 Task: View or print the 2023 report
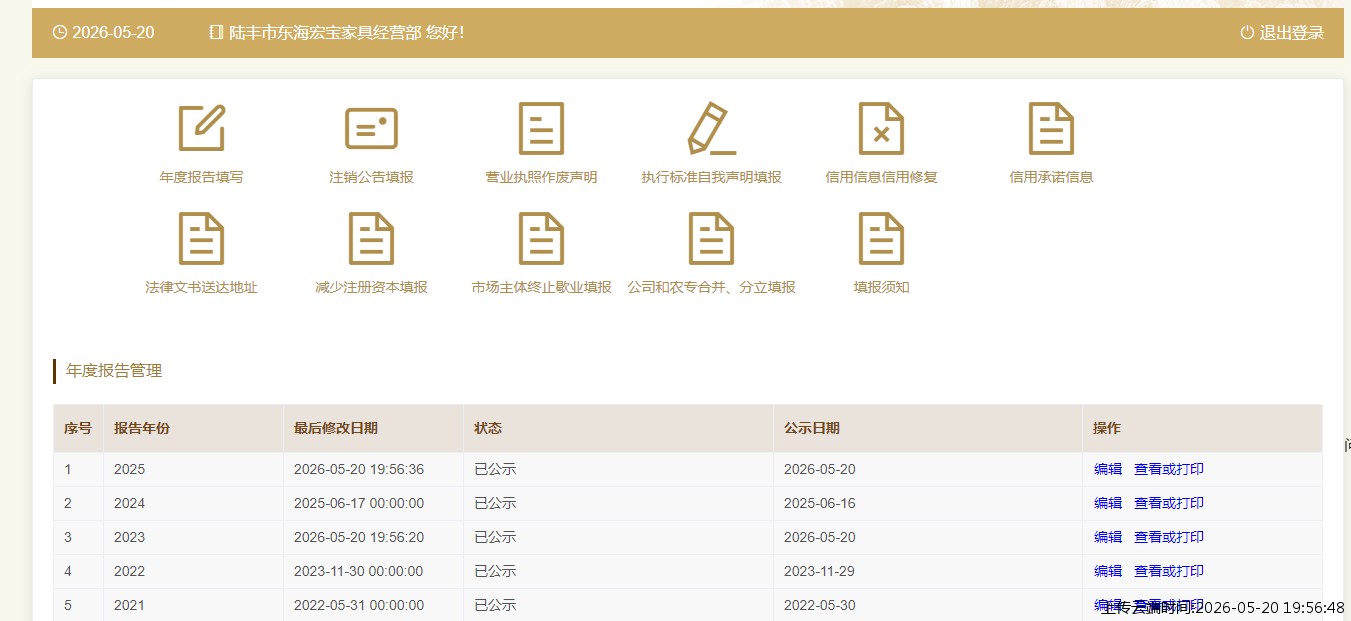click(x=1168, y=537)
